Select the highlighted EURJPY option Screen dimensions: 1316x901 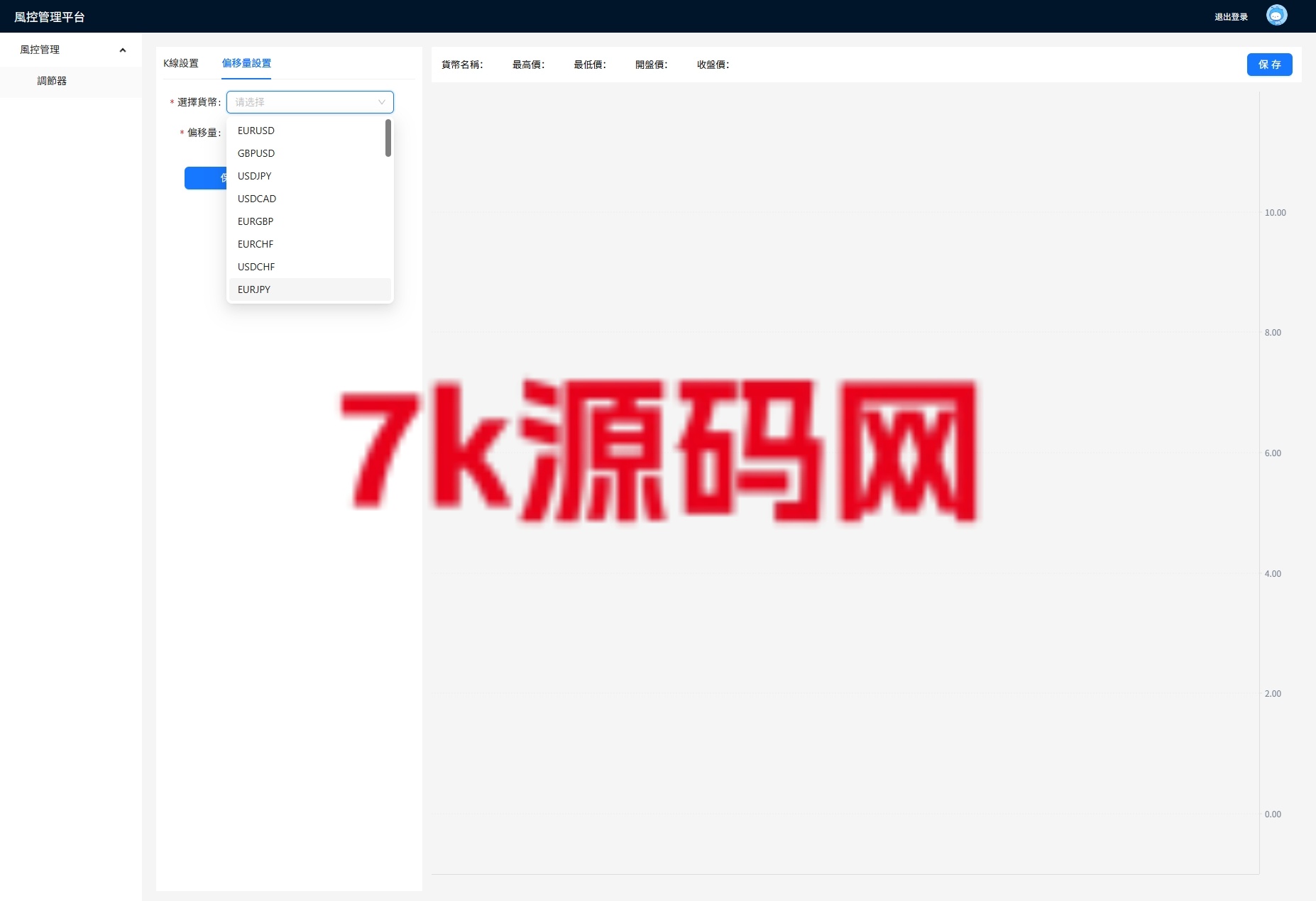point(309,289)
